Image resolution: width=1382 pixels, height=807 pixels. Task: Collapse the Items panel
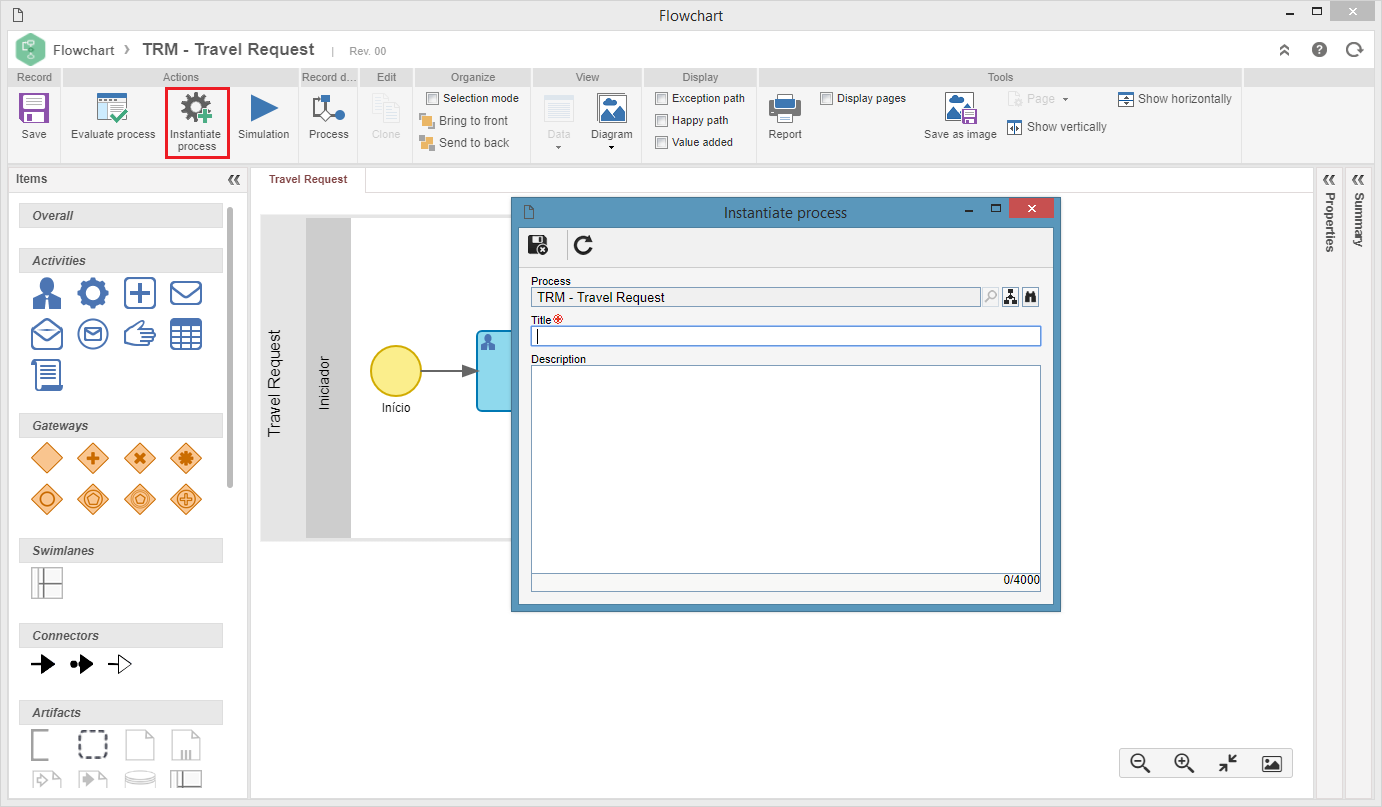click(234, 180)
